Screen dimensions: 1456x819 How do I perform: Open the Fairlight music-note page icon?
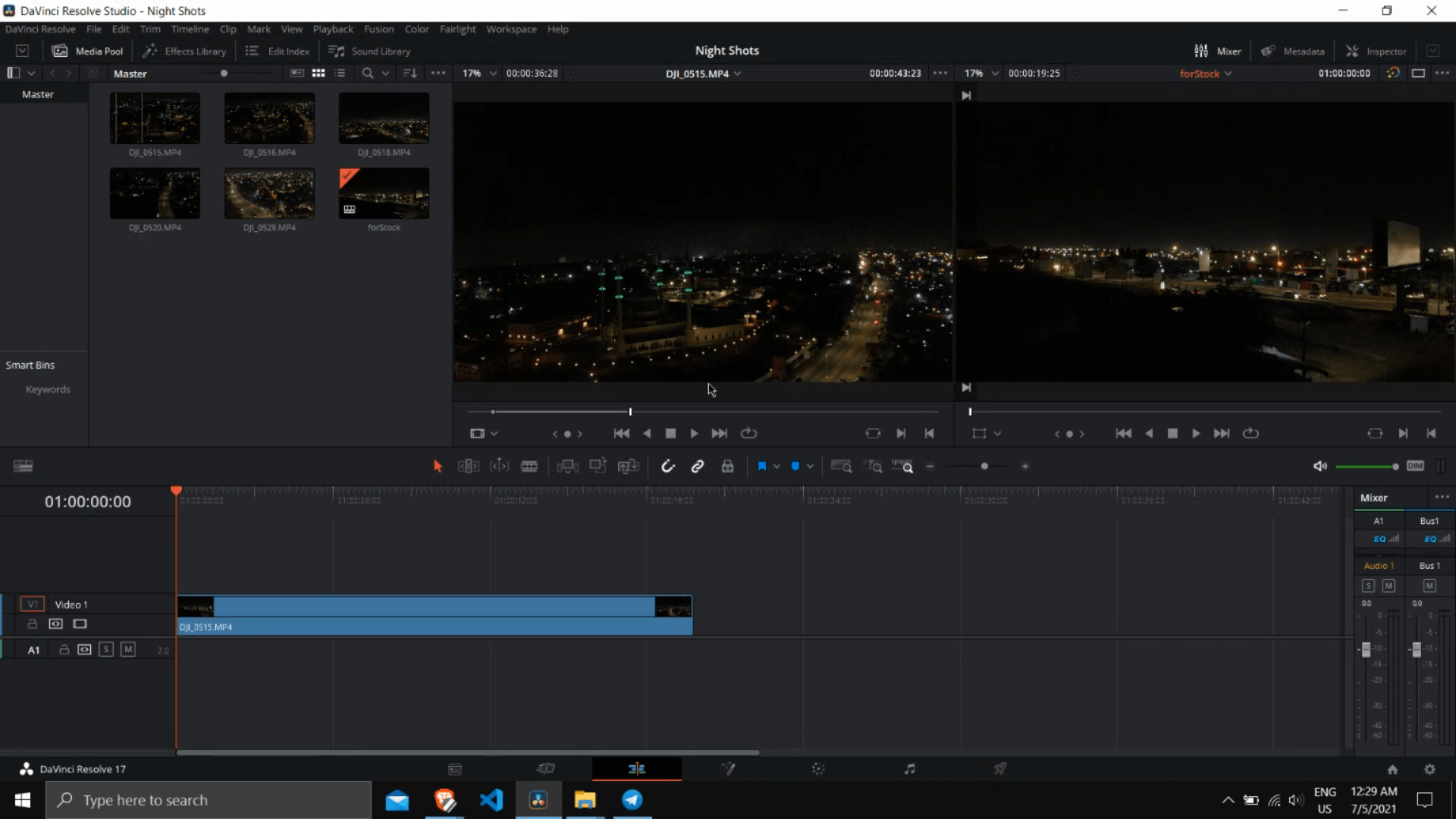click(909, 769)
